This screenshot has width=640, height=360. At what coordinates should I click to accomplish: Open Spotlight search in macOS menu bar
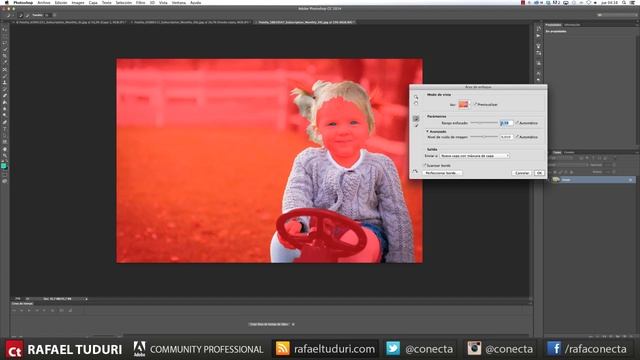[x=624, y=2]
